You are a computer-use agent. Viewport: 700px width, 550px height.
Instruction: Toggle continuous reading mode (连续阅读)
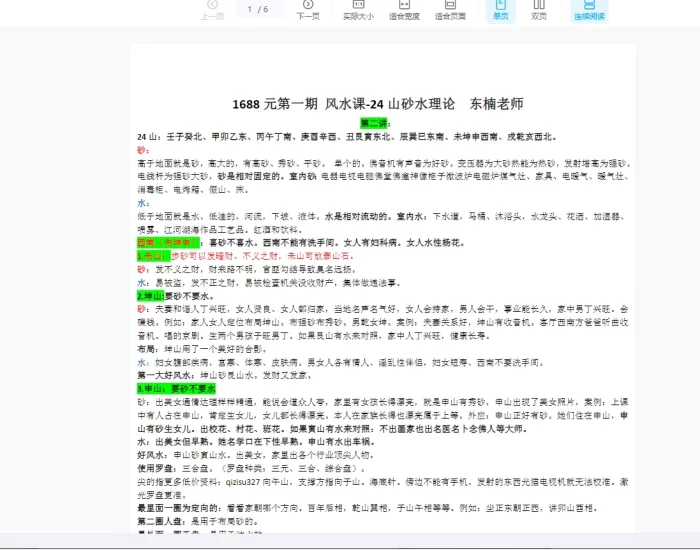pos(589,10)
